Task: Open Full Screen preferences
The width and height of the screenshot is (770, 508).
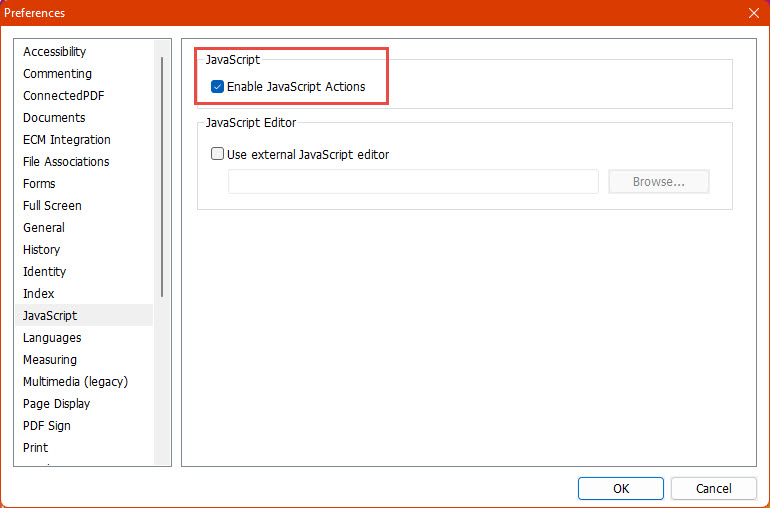Action: (x=52, y=206)
